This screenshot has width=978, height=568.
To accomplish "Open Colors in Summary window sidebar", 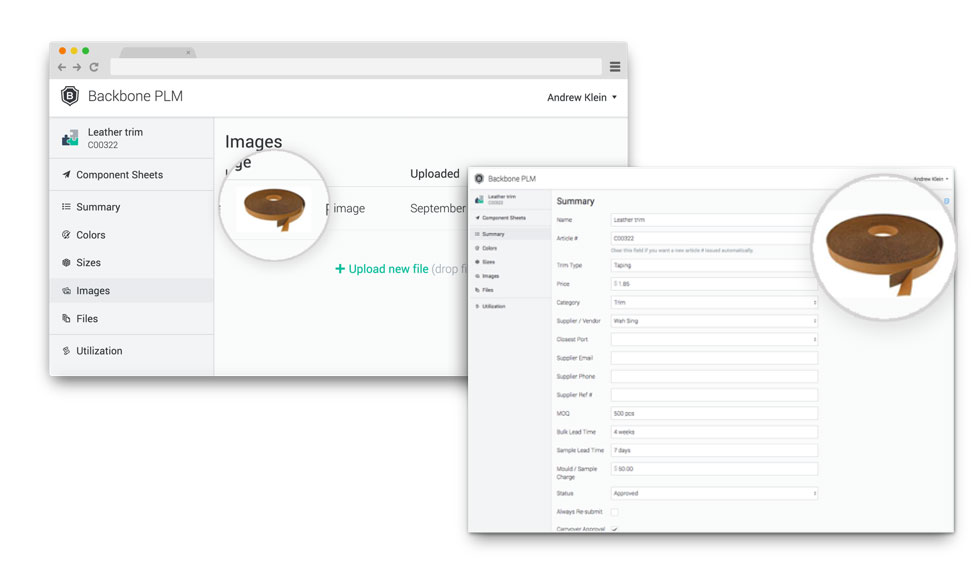I will tap(489, 248).
